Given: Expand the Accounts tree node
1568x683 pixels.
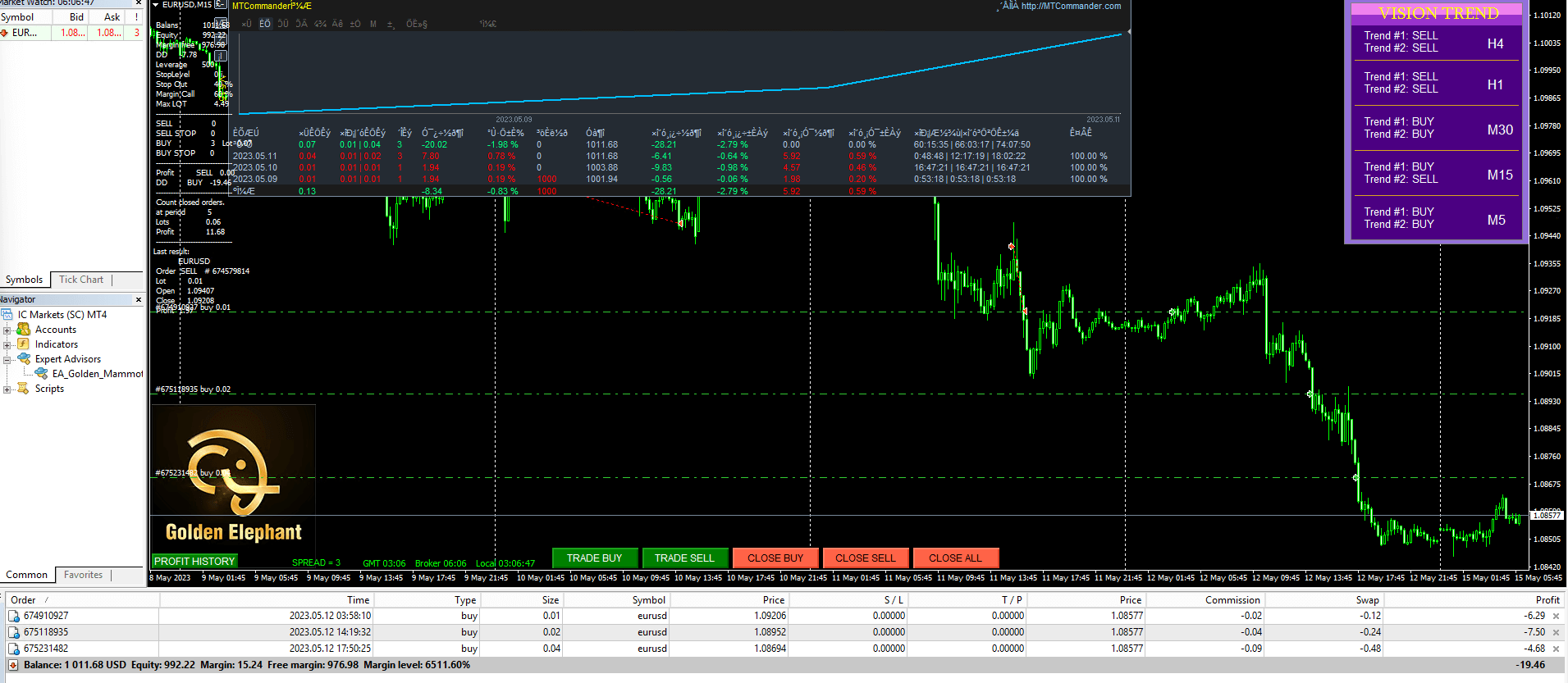Looking at the screenshot, I should [x=7, y=330].
